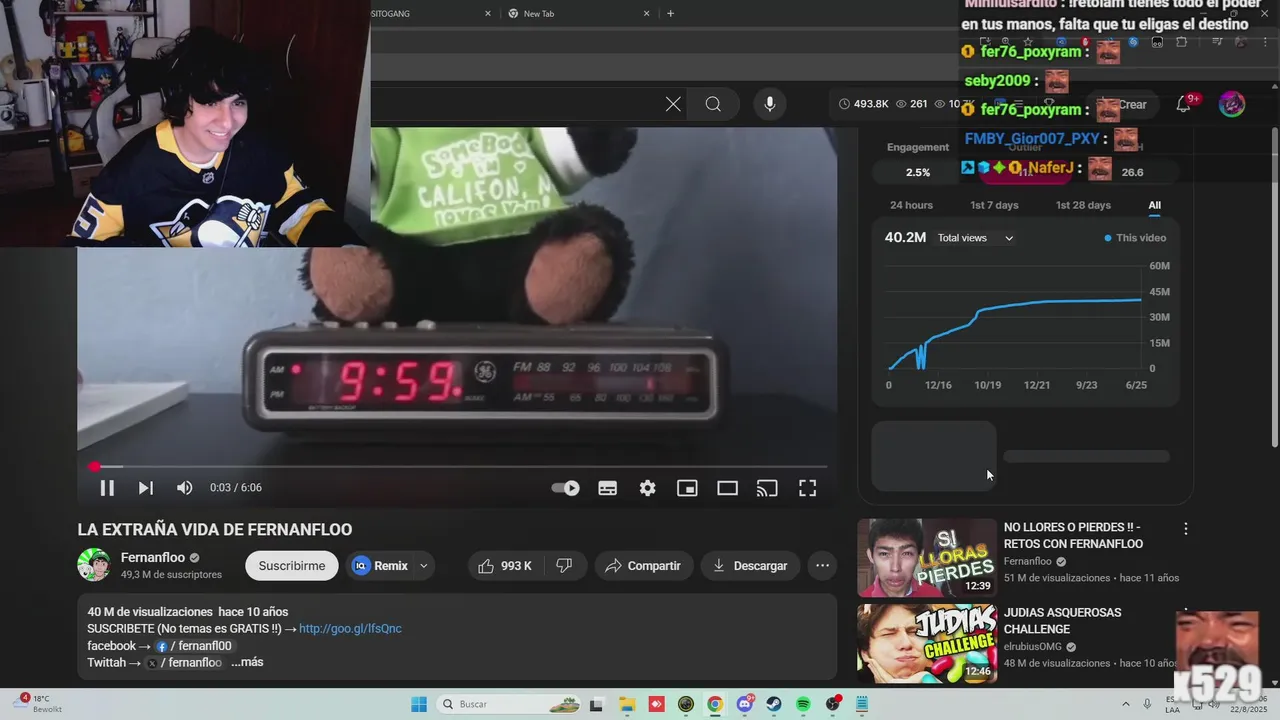The width and height of the screenshot is (1280, 720).
Task: Open the Twitter fernanfloo link
Action: 185,662
